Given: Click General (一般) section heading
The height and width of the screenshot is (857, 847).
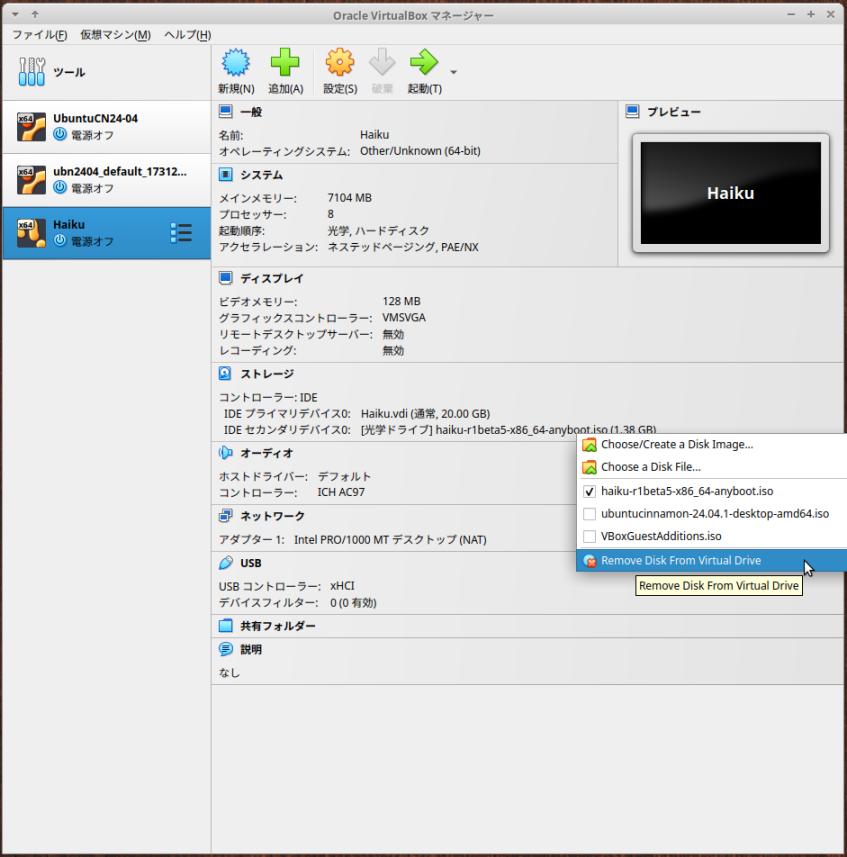Looking at the screenshot, I should click(x=251, y=112).
